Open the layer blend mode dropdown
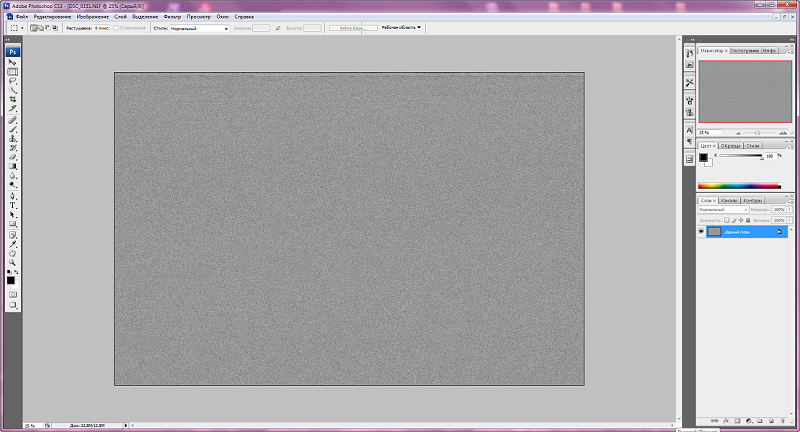The image size is (800, 432). click(x=723, y=210)
